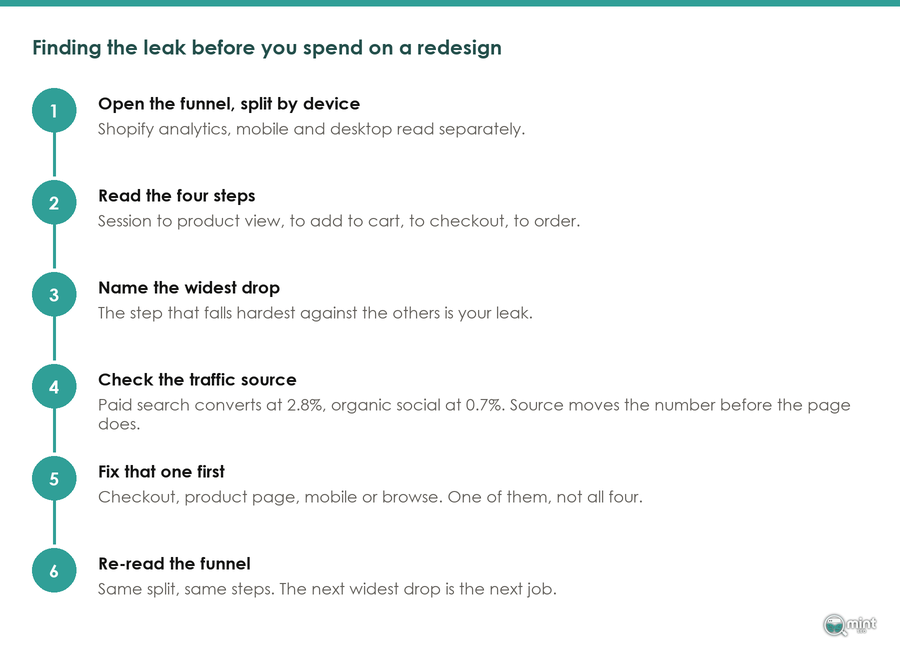Click heading 'Fix that one first'

161,472
